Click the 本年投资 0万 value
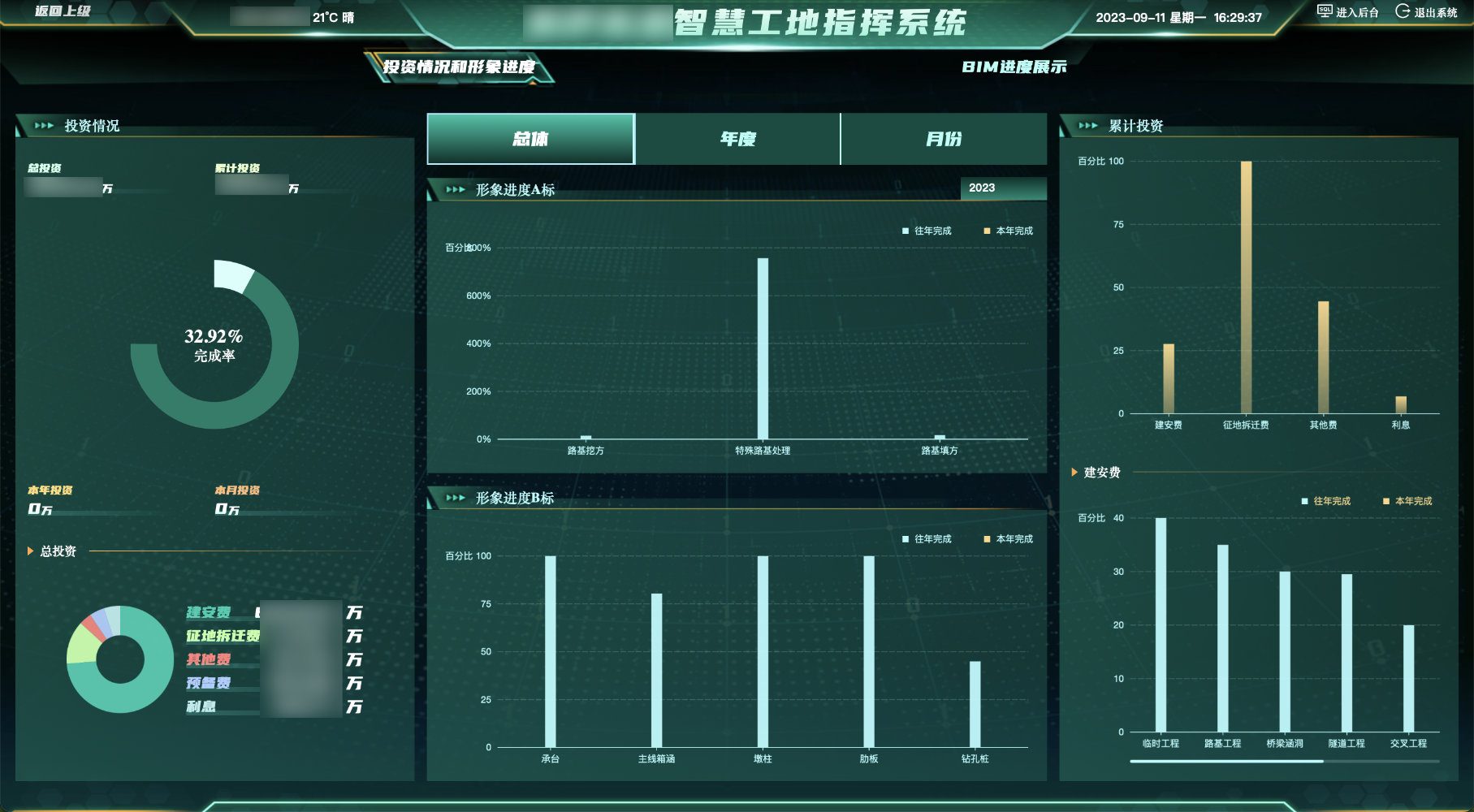The image size is (1474, 812). [41, 509]
